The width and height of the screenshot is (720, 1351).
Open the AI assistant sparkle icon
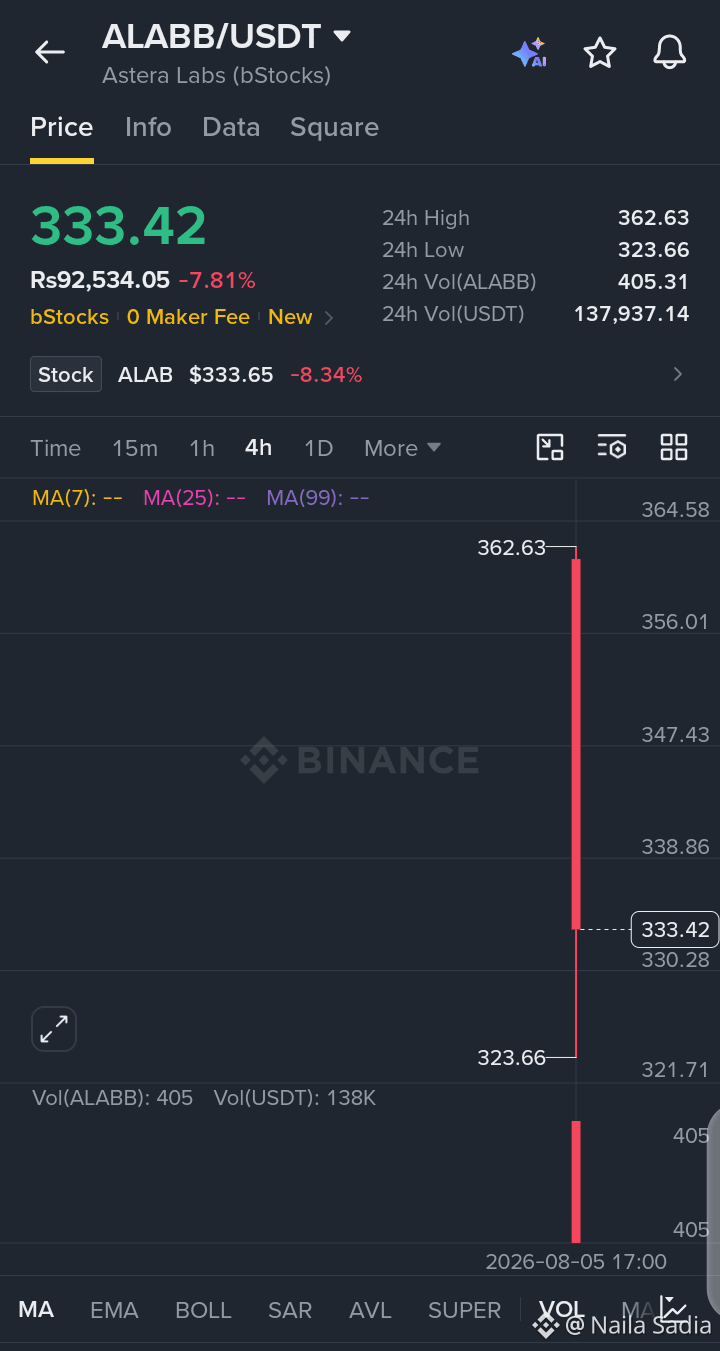[529, 53]
